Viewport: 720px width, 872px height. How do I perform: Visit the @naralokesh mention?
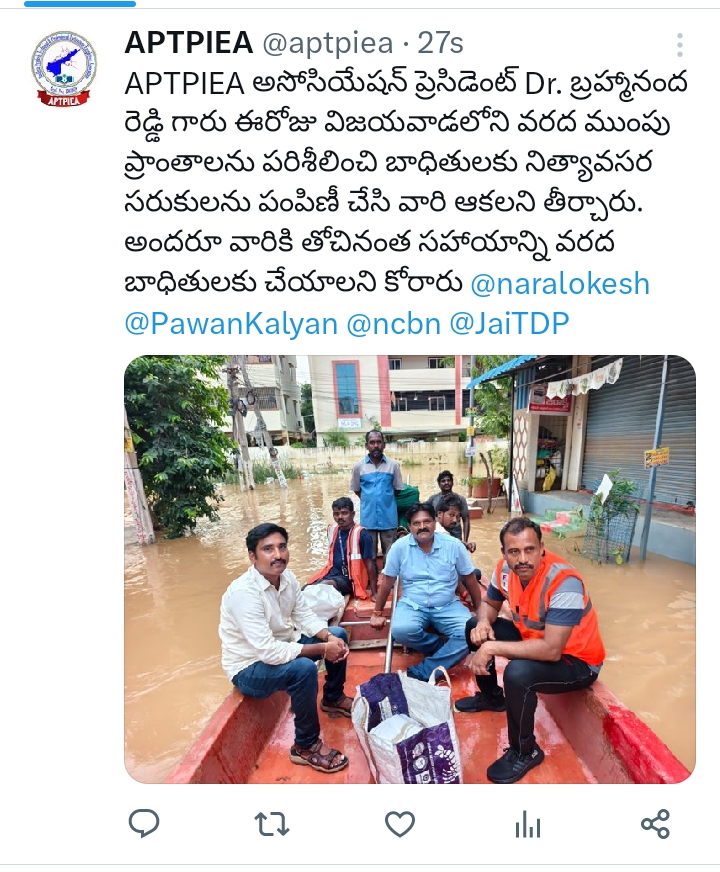pyautogui.click(x=560, y=284)
